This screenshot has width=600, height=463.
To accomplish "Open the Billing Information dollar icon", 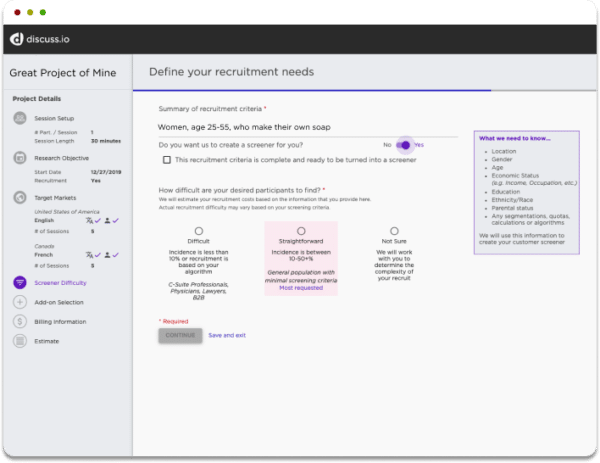I will [x=20, y=321].
